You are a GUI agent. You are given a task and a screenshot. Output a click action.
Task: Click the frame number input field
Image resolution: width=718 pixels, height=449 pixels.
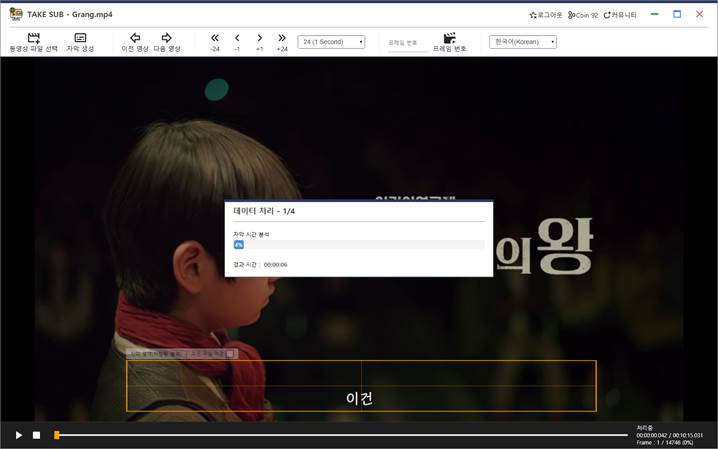(408, 43)
